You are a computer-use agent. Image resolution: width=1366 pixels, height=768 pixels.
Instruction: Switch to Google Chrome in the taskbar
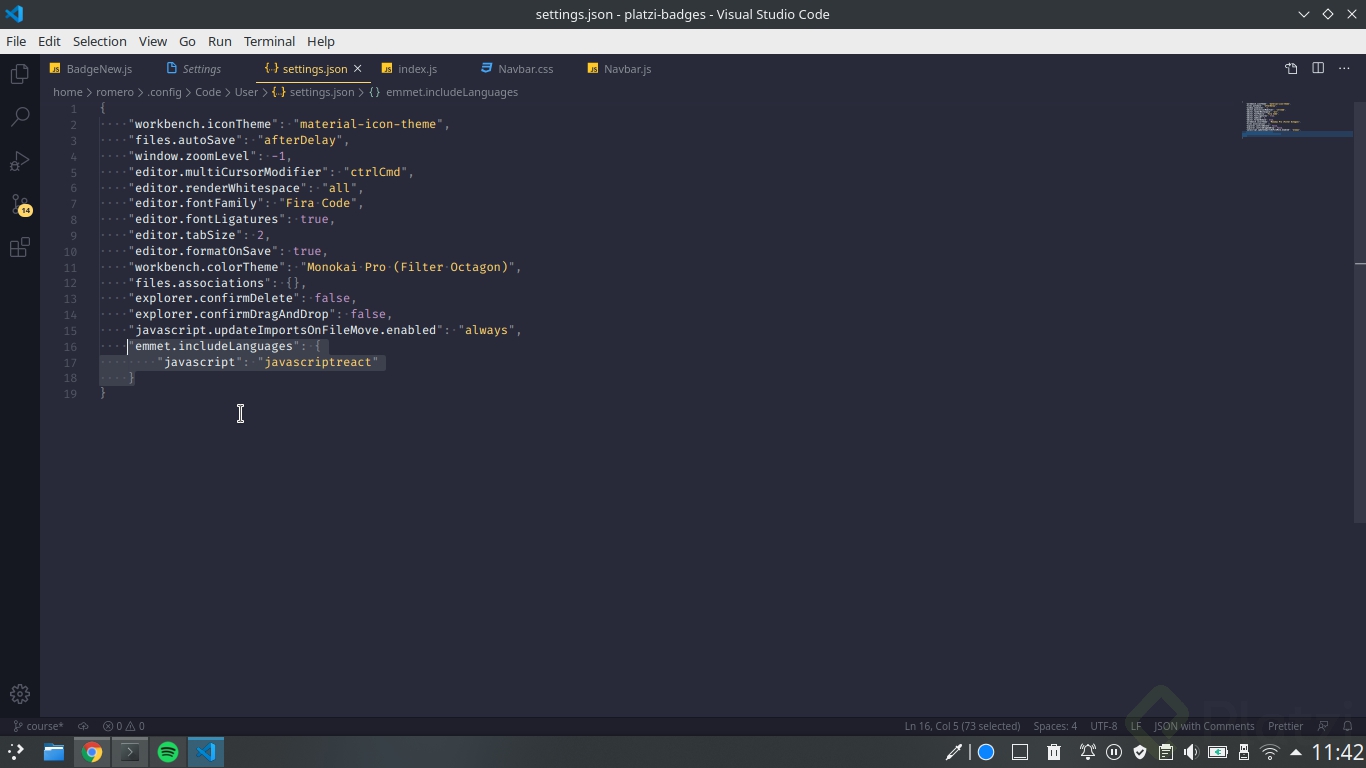(92, 752)
